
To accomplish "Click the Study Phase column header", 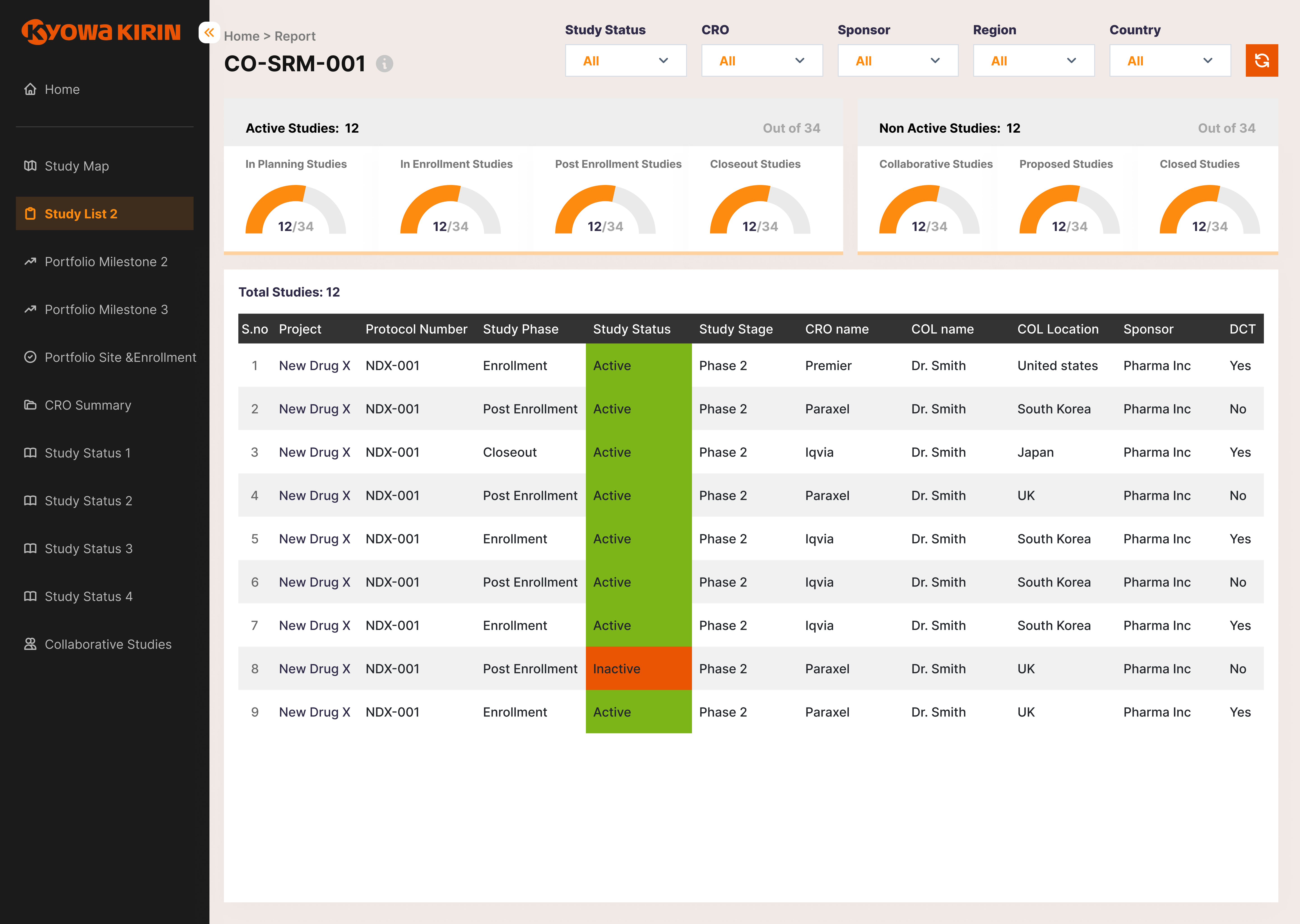I will [521, 329].
